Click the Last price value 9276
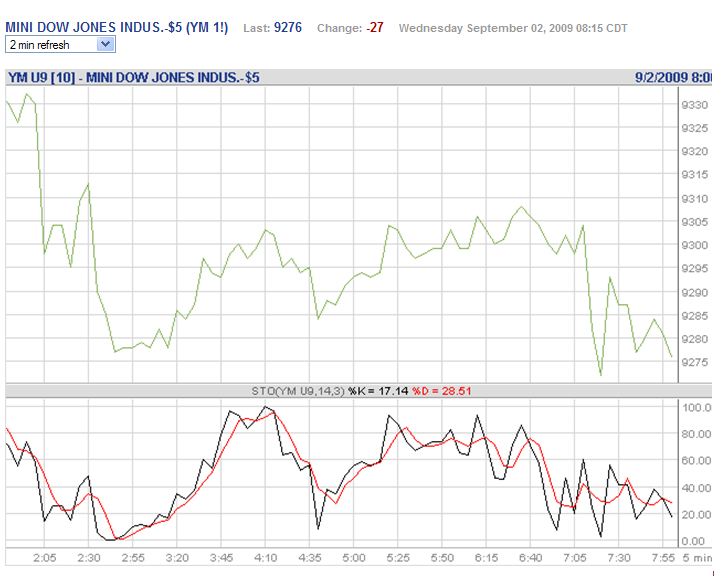The image size is (714, 576). pyautogui.click(x=288, y=27)
